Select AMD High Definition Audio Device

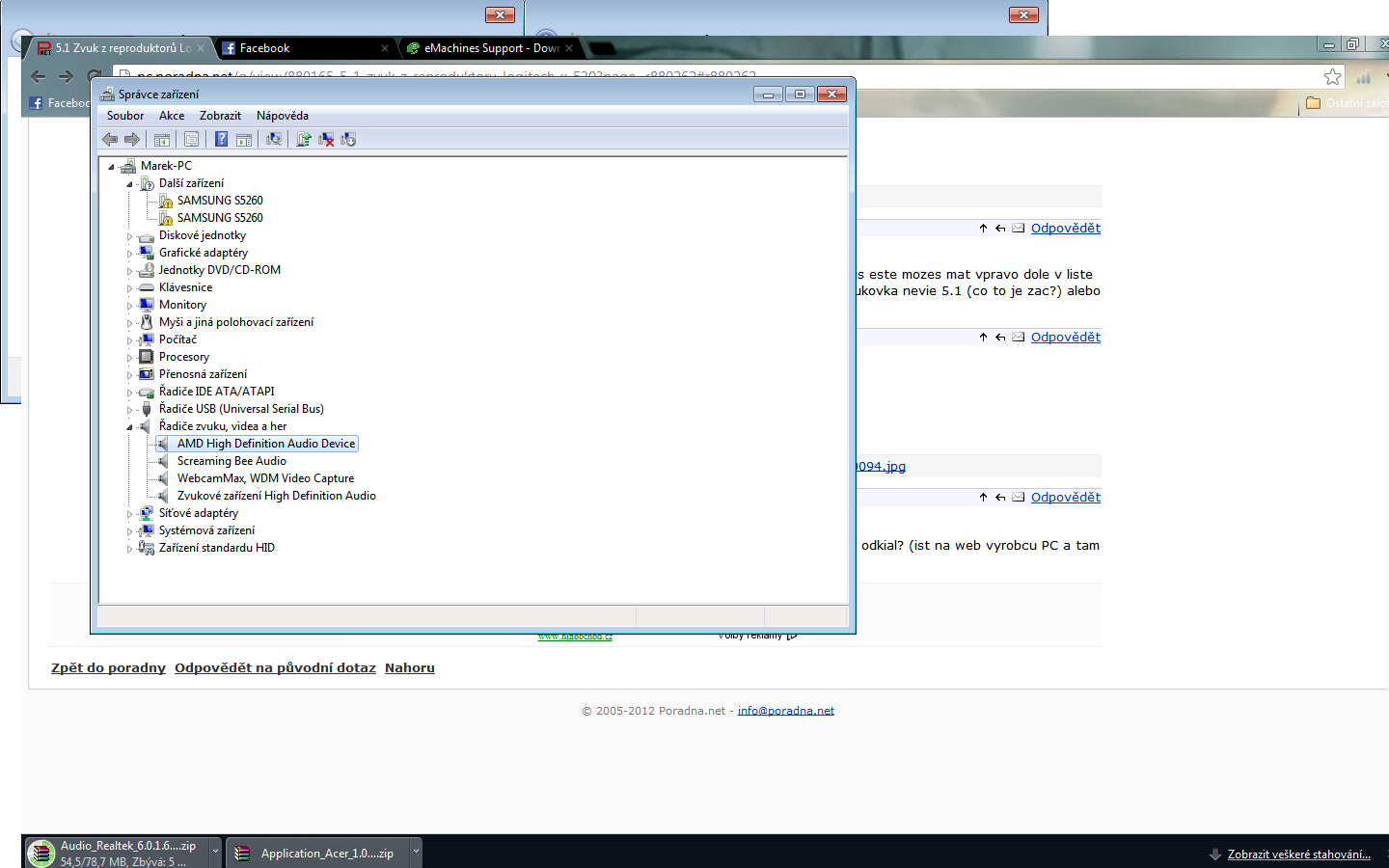tap(266, 444)
